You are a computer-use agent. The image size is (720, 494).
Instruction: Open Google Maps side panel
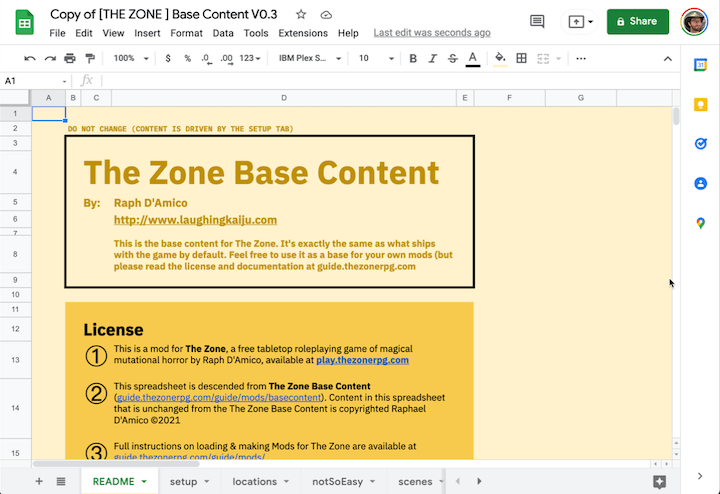coord(700,223)
